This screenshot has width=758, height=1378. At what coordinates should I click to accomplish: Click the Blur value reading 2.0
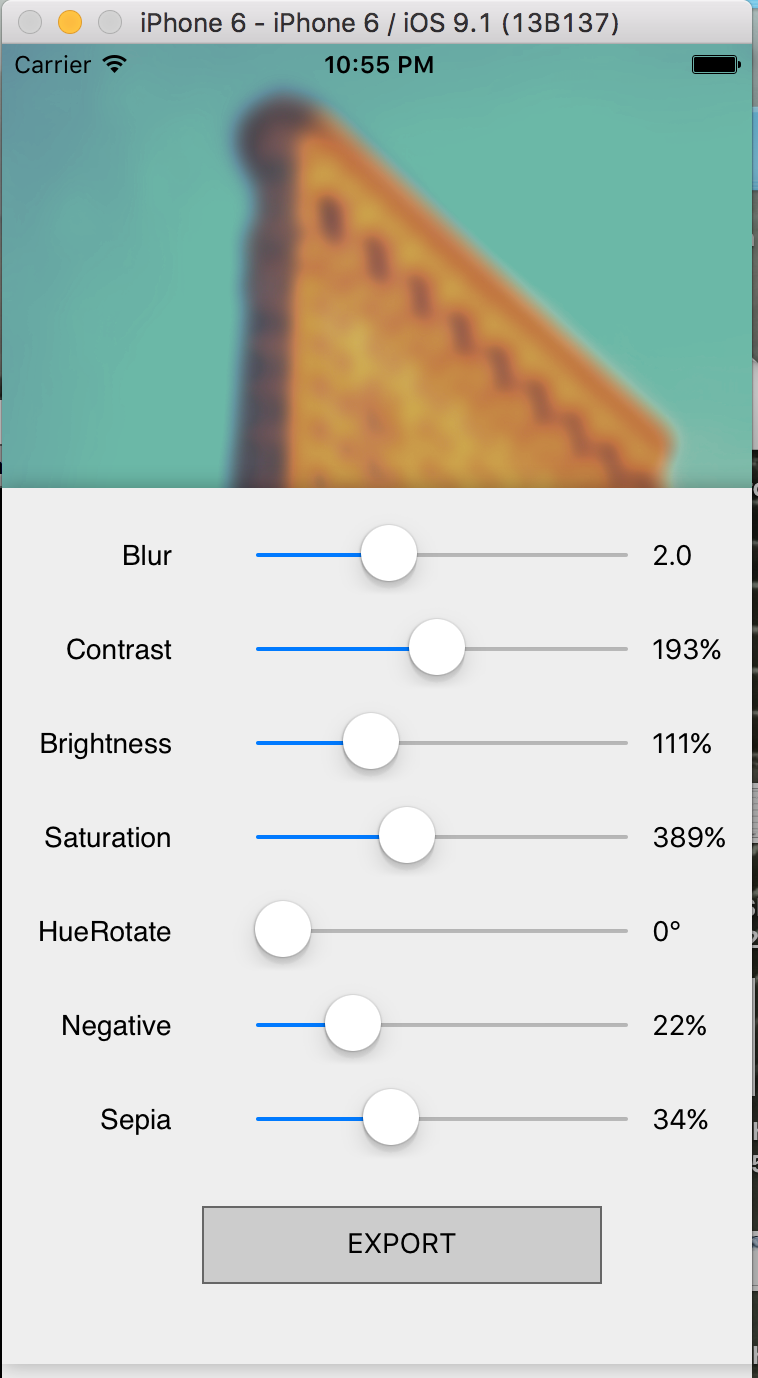tap(672, 555)
